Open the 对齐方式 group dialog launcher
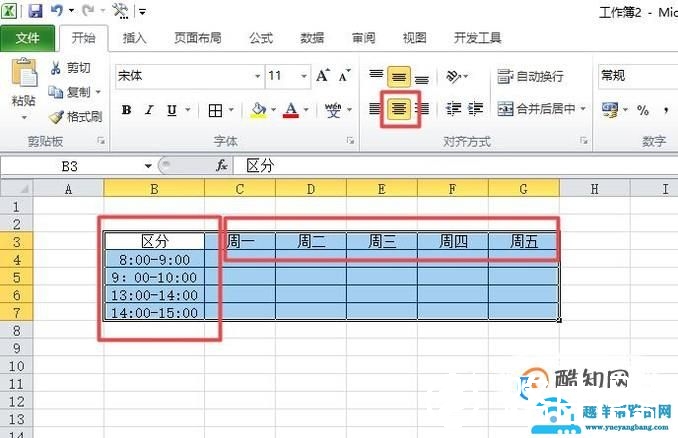This screenshot has width=678, height=438. (x=584, y=141)
